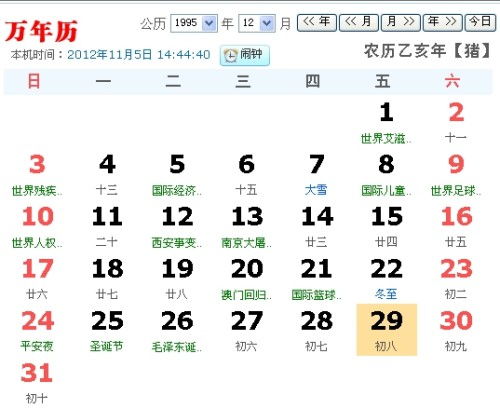Select December 3 世界残疾 day

37,175
